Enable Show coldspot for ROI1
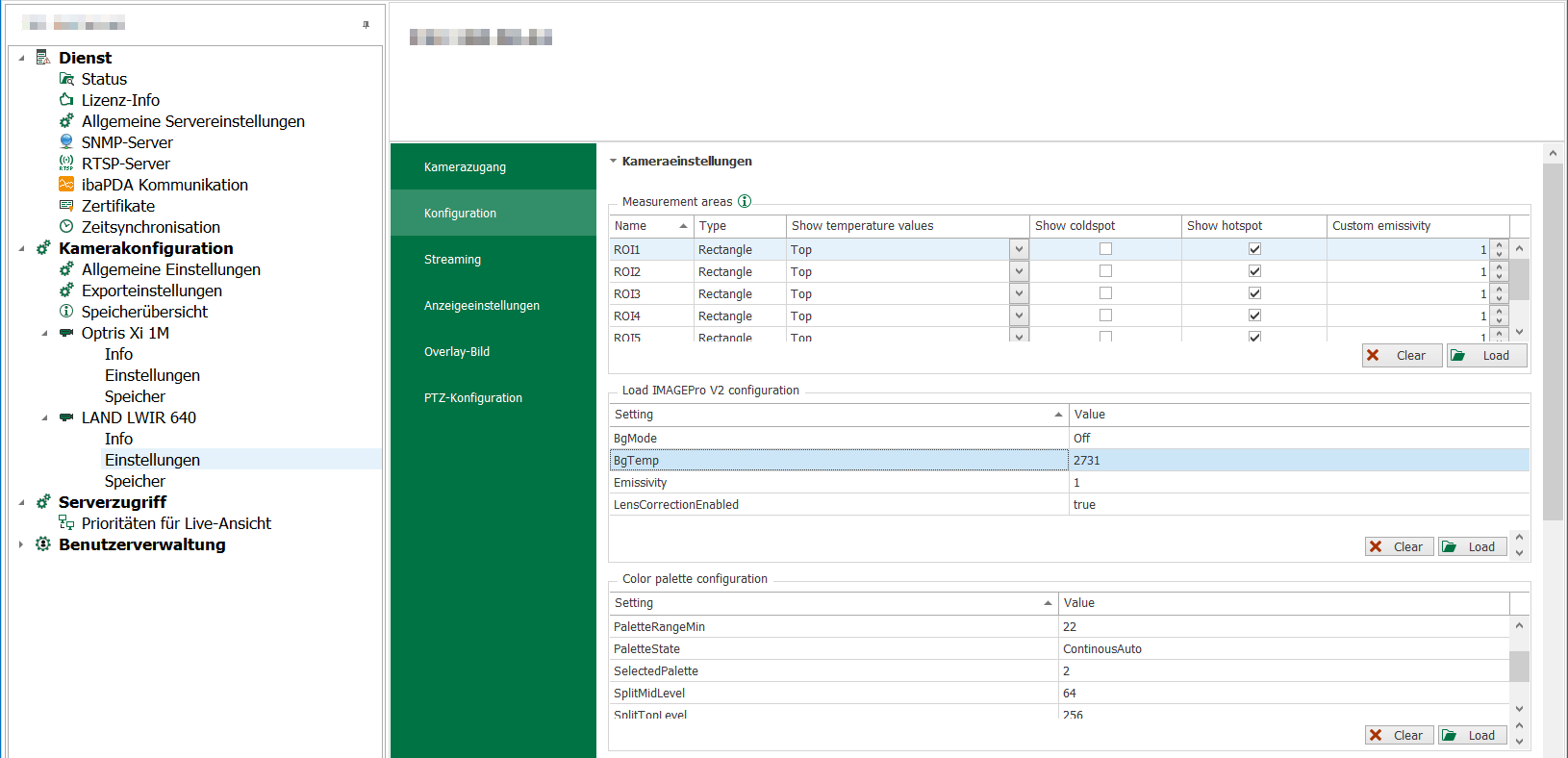 1105,249
